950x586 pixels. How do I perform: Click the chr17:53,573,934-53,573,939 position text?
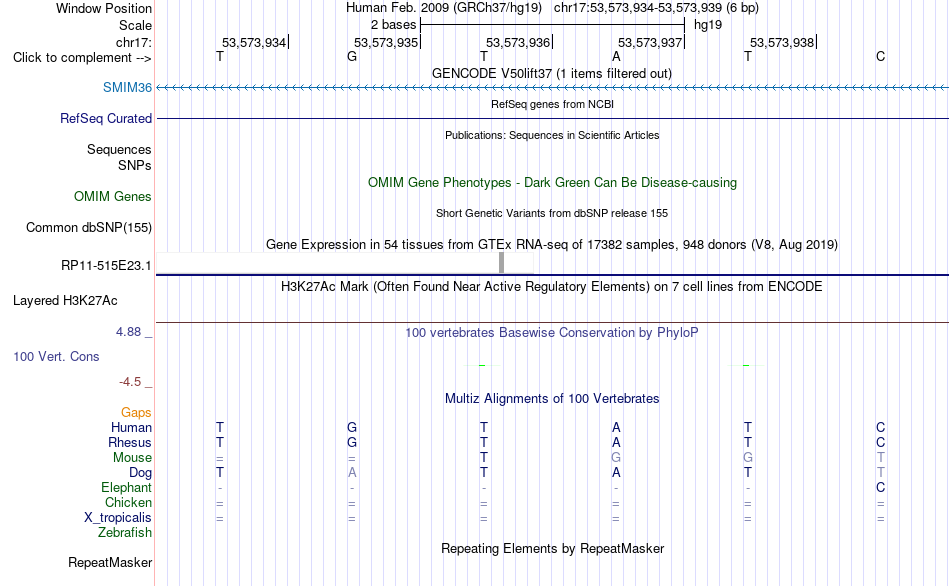[x=638, y=8]
